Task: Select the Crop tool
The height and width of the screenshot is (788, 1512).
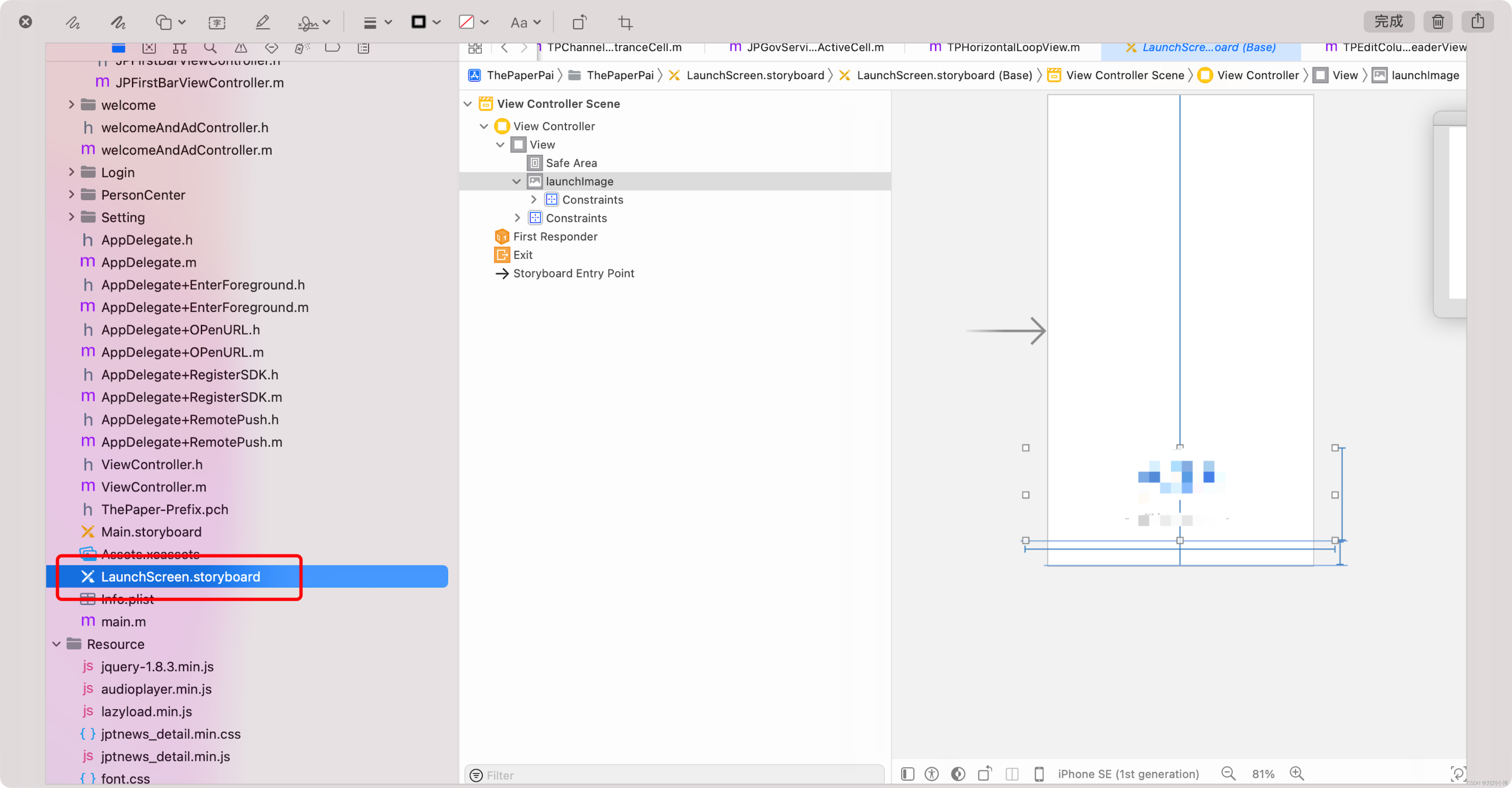Action: tap(625, 22)
